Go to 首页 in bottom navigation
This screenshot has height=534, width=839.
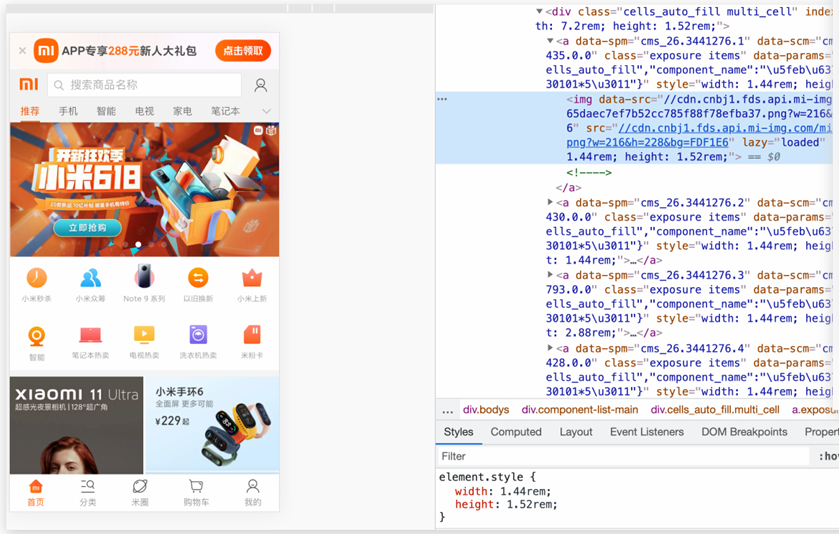(36, 493)
